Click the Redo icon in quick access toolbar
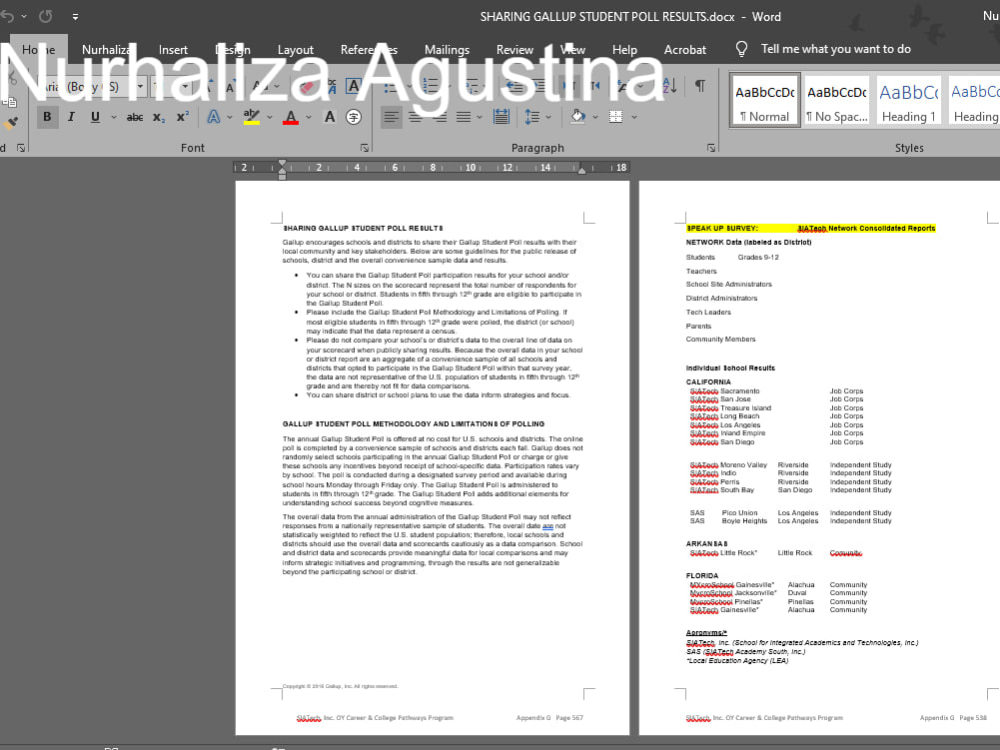Screen dimensions: 1000x750 point(46,17)
